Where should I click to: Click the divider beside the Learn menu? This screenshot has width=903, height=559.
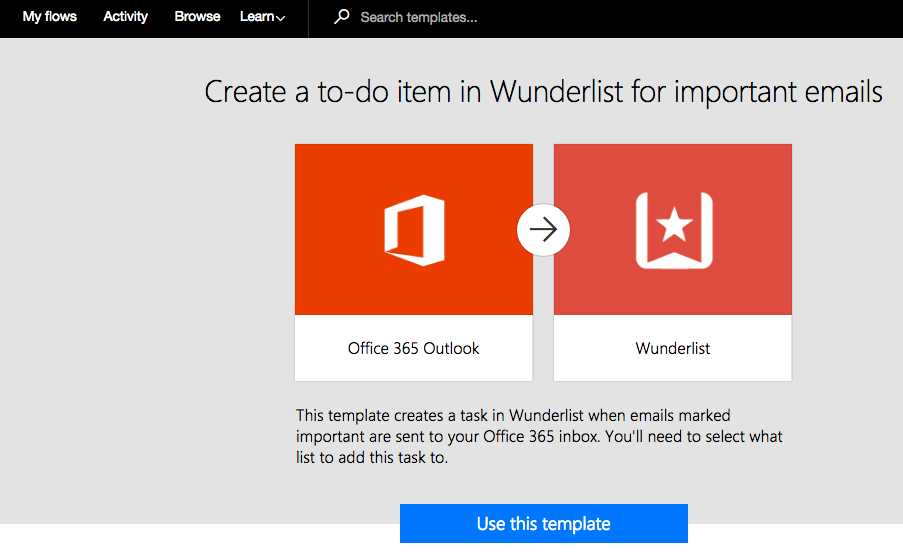coord(308,18)
